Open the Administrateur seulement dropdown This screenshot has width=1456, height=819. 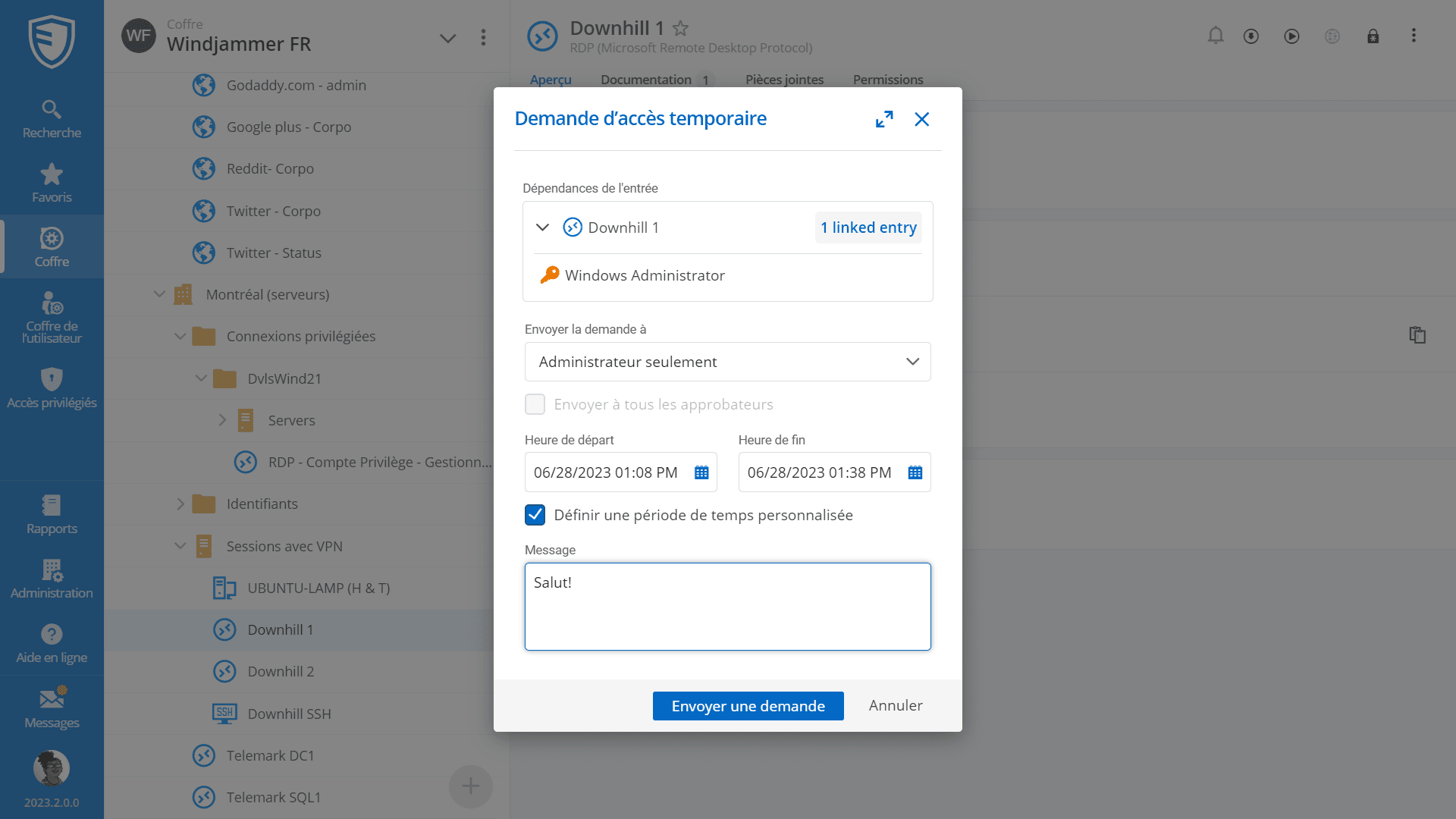[727, 362]
